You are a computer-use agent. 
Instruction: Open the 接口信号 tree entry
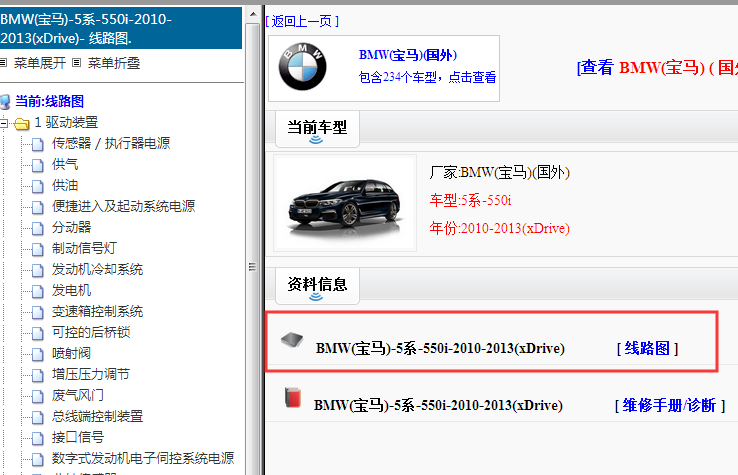[78, 437]
